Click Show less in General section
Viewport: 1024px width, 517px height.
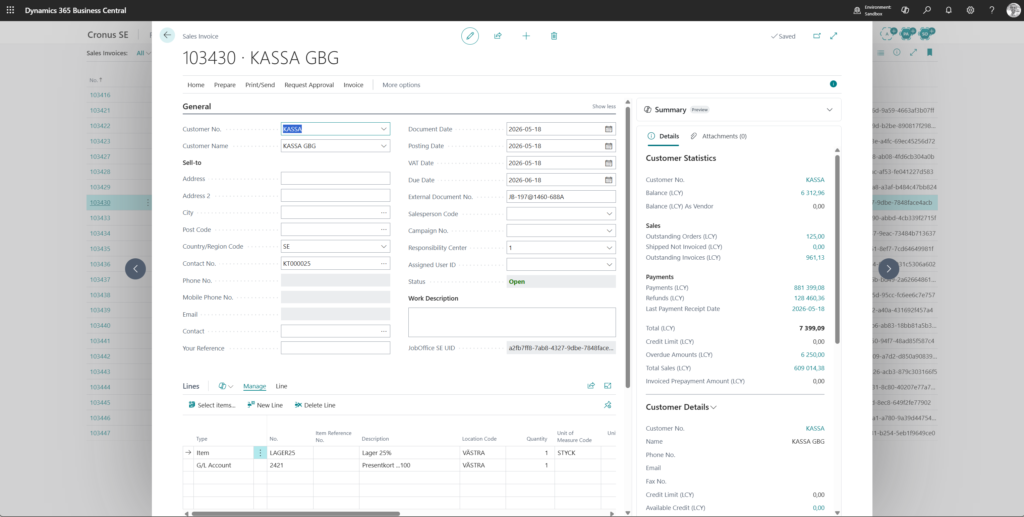click(603, 106)
